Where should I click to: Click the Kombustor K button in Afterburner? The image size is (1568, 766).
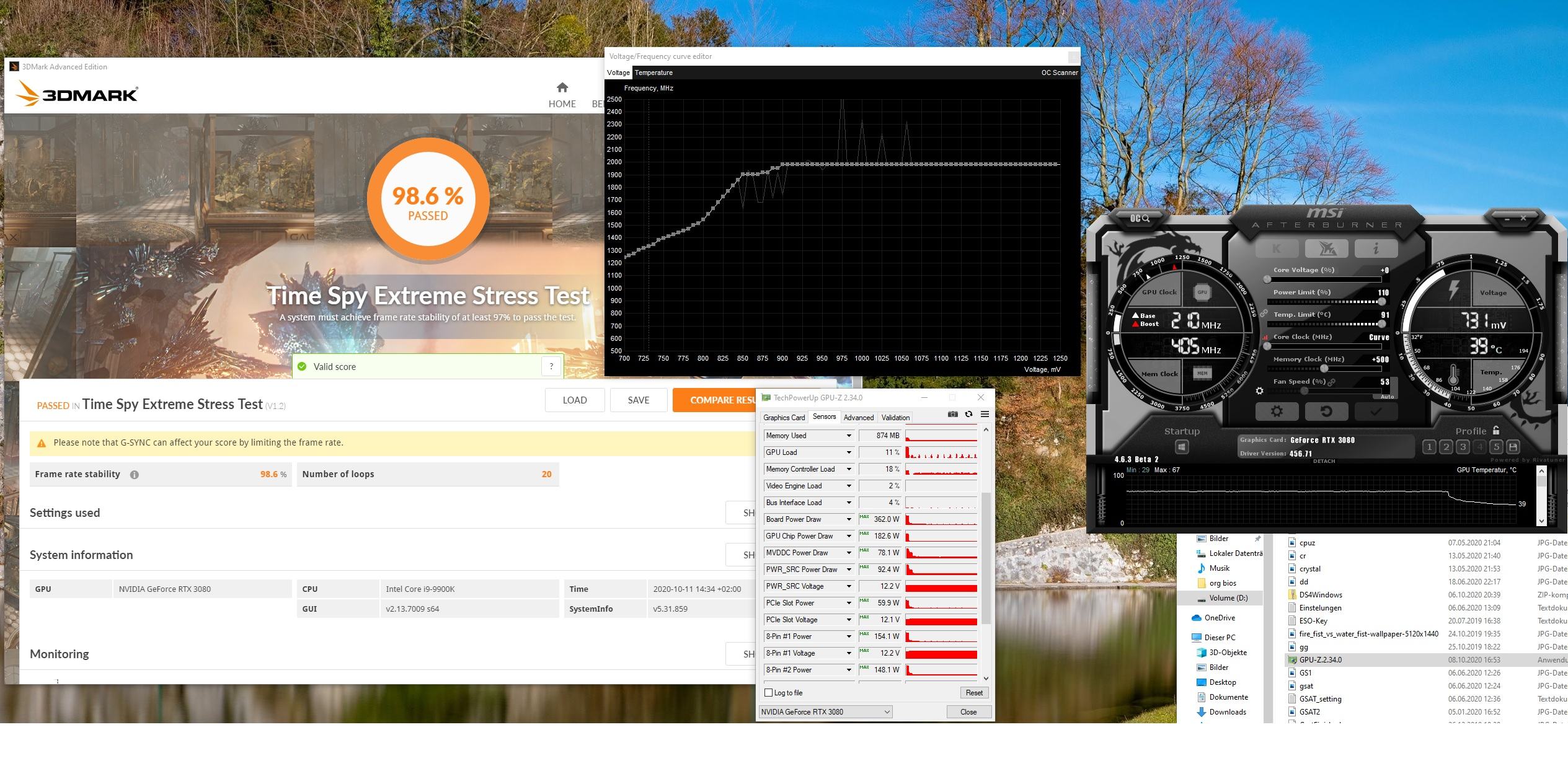click(x=1276, y=249)
